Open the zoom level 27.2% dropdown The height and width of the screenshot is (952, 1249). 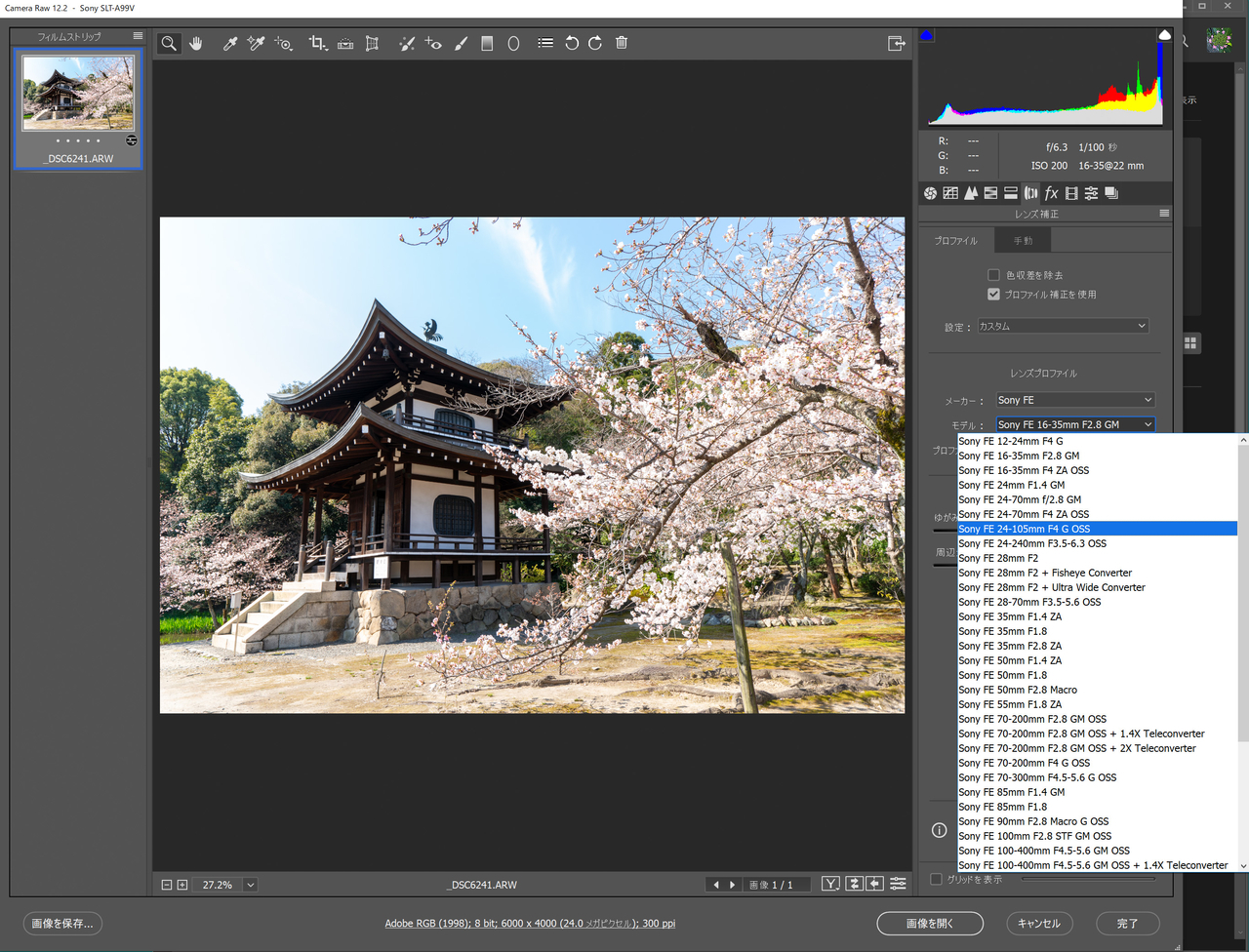251,885
